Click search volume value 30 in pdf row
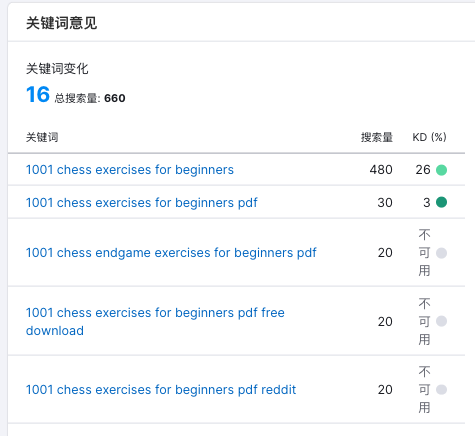 385,203
